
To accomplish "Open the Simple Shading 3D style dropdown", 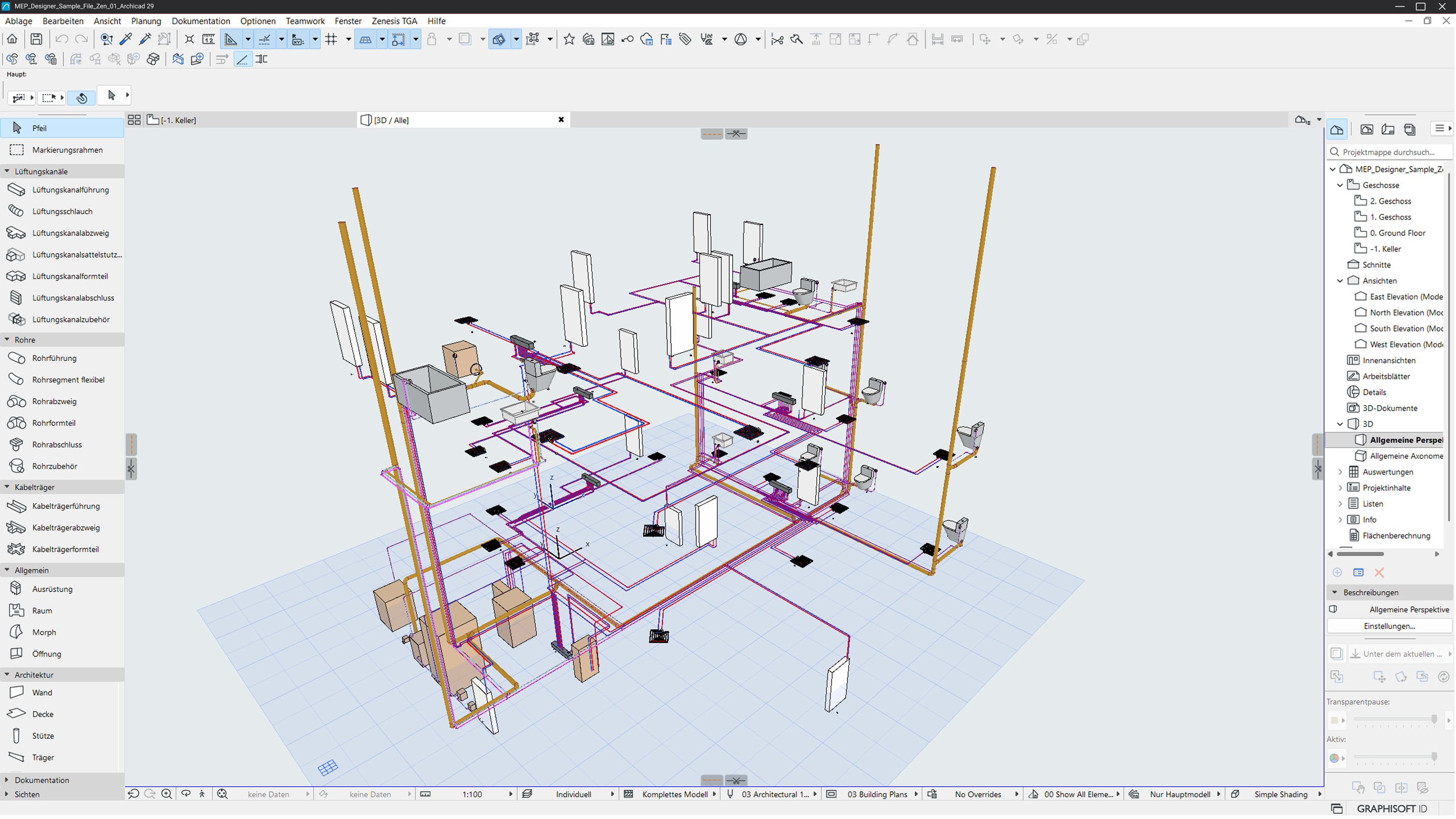I will click(1281, 795).
